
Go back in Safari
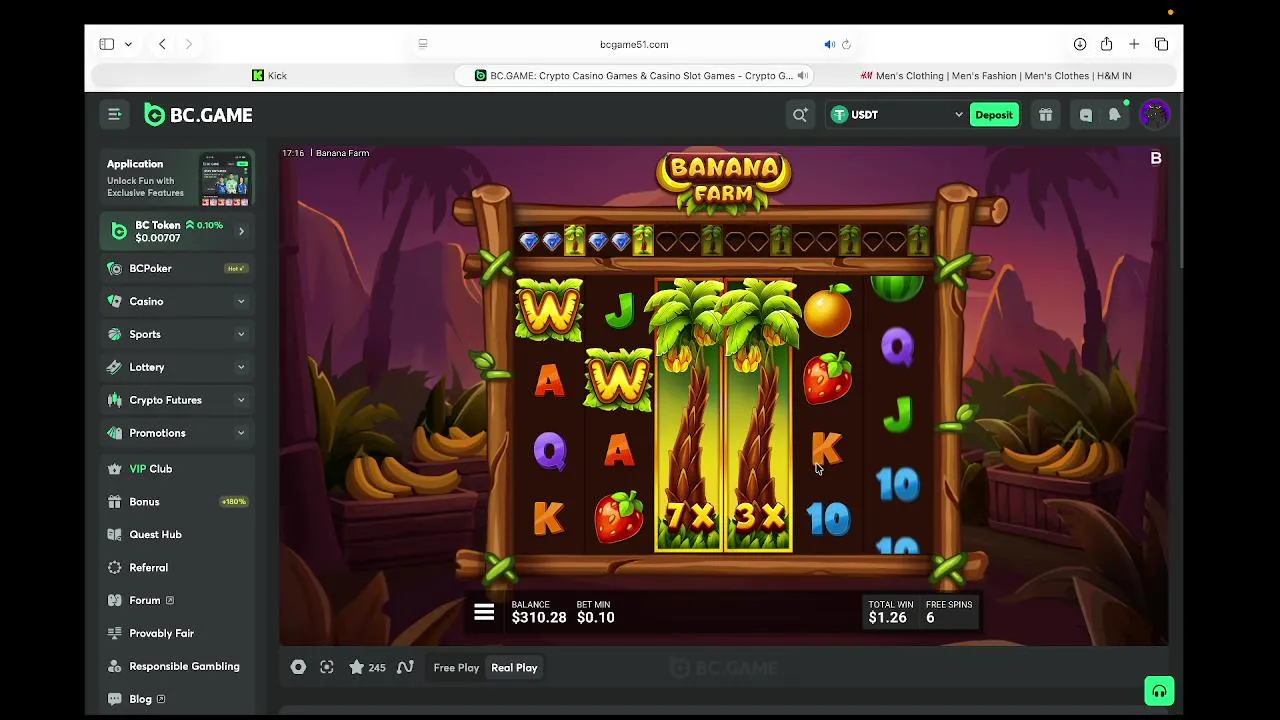(x=162, y=44)
